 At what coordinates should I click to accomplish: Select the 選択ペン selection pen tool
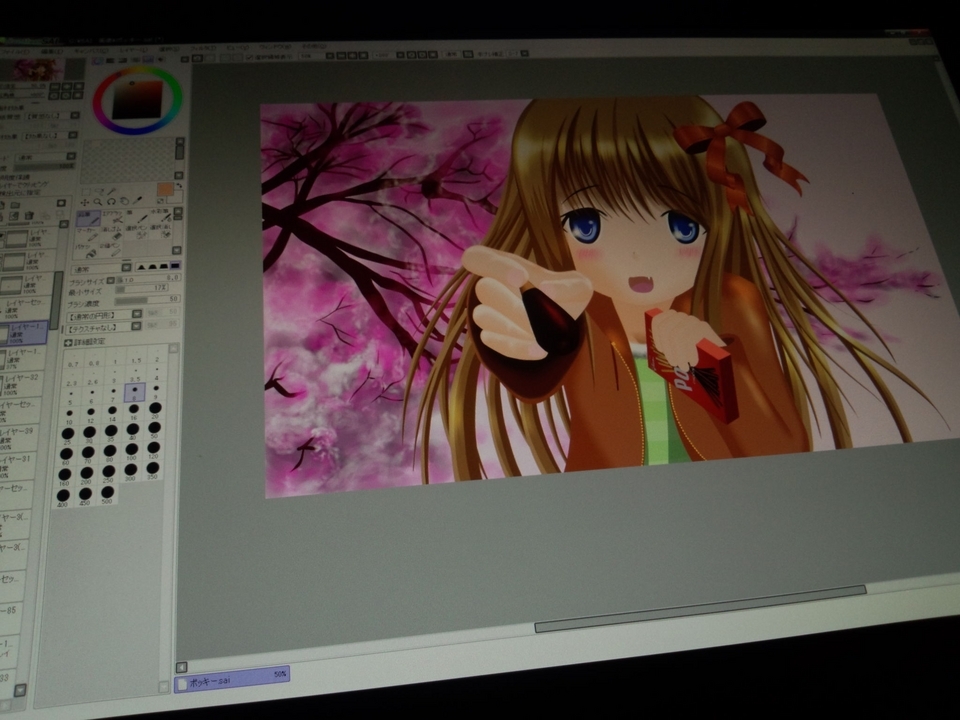(x=137, y=232)
